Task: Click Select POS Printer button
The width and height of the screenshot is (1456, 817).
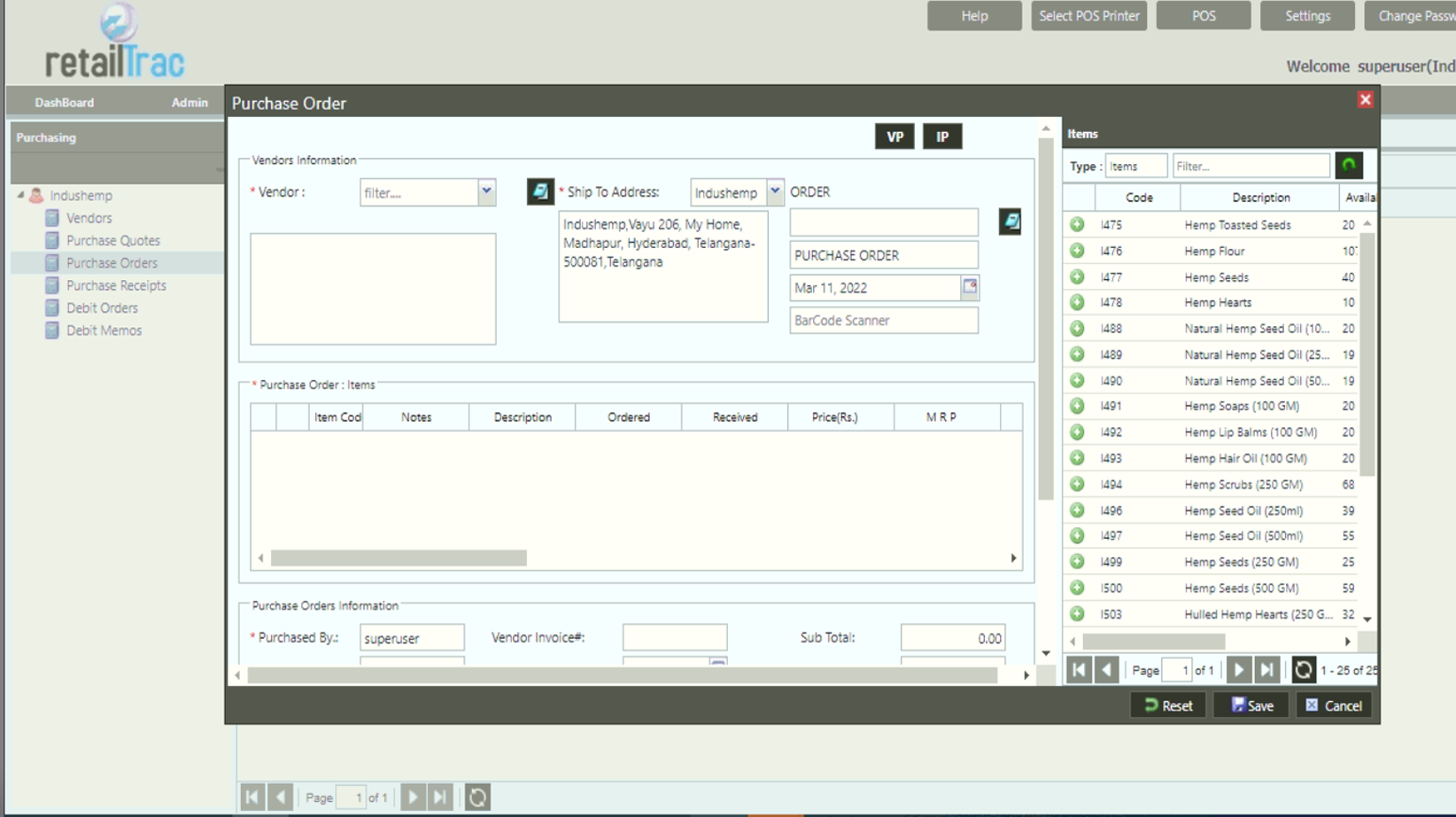Action: point(1088,16)
